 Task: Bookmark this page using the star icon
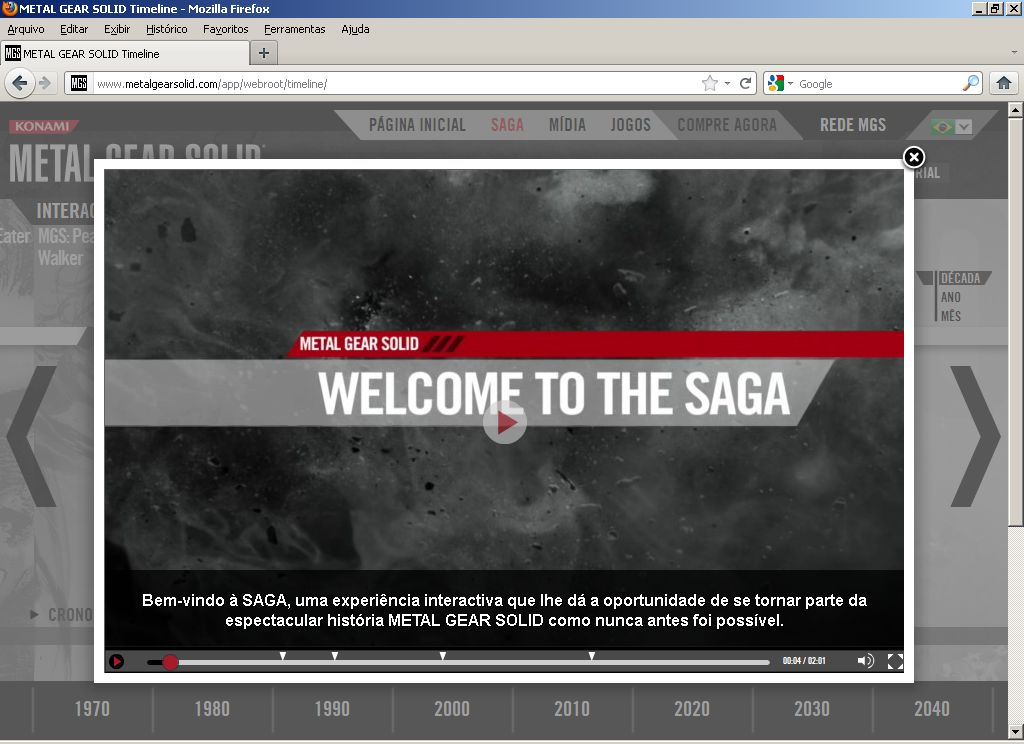[710, 84]
